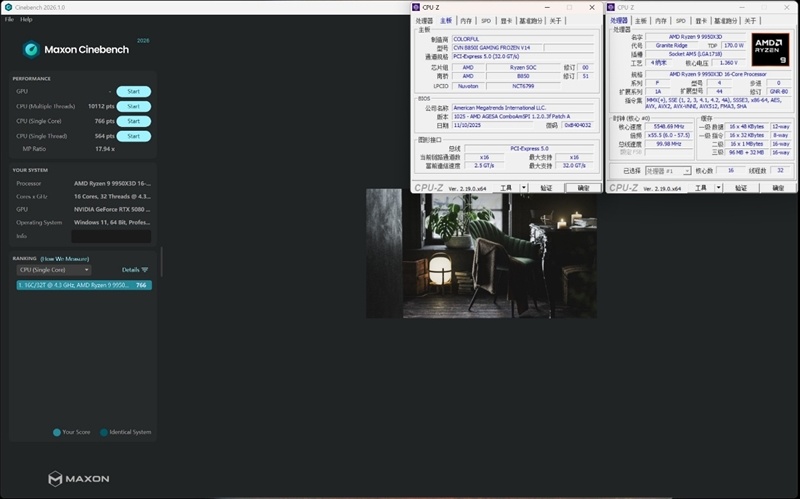The height and width of the screenshot is (499, 800).
Task: Click the rendered room scene preview image
Action: point(481,254)
